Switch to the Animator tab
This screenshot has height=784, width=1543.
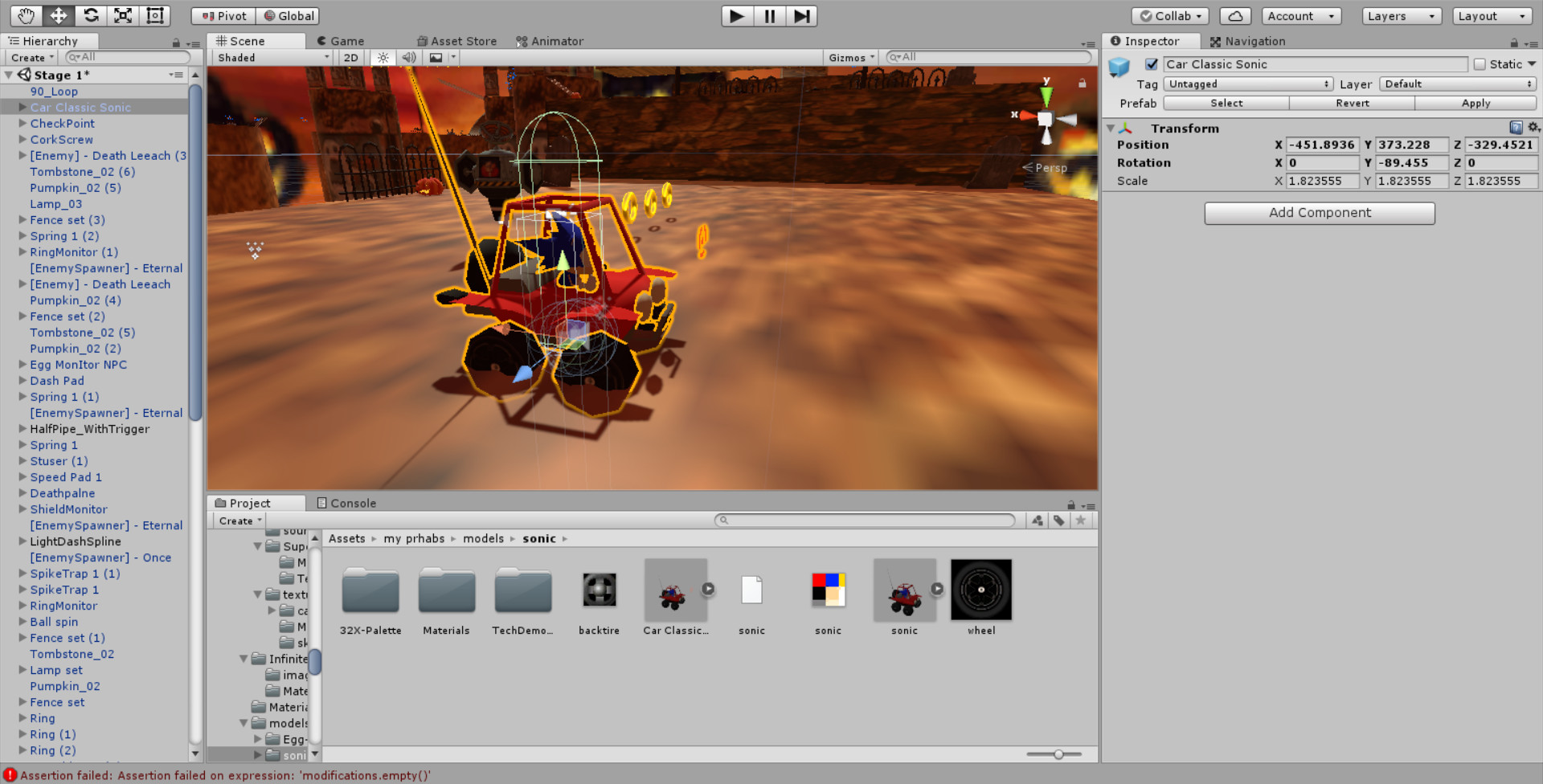pyautogui.click(x=550, y=41)
